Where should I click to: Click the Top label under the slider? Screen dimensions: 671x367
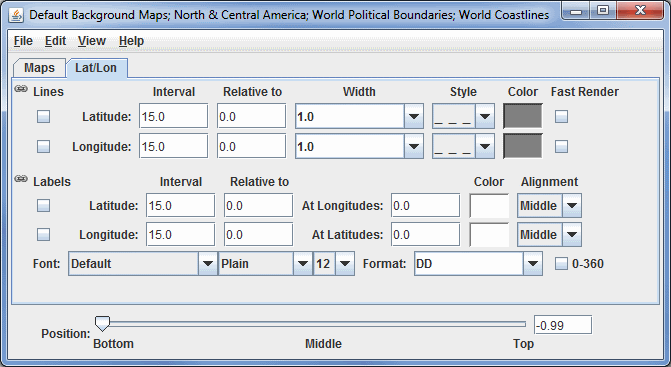pyautogui.click(x=523, y=344)
